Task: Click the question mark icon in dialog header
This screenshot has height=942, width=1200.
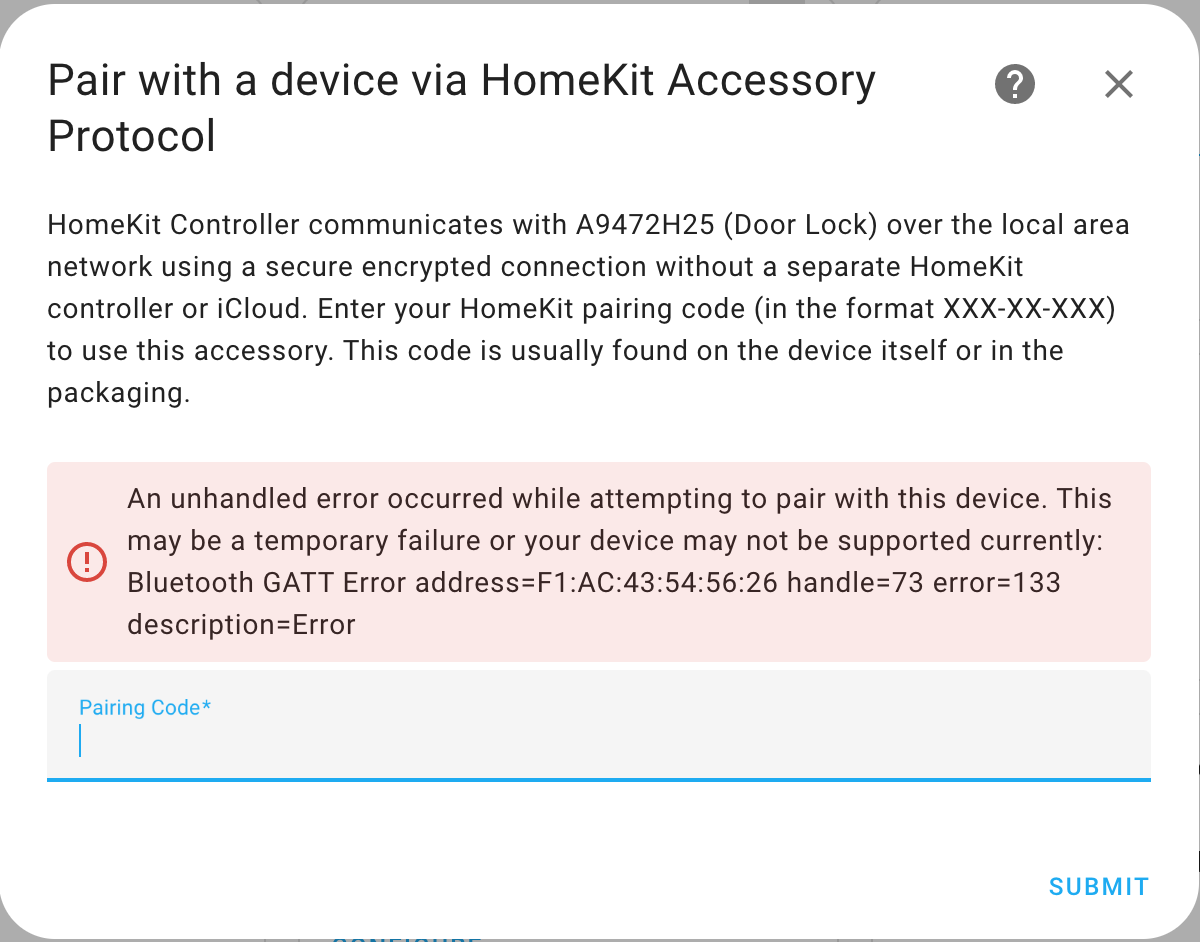Action: click(1014, 84)
